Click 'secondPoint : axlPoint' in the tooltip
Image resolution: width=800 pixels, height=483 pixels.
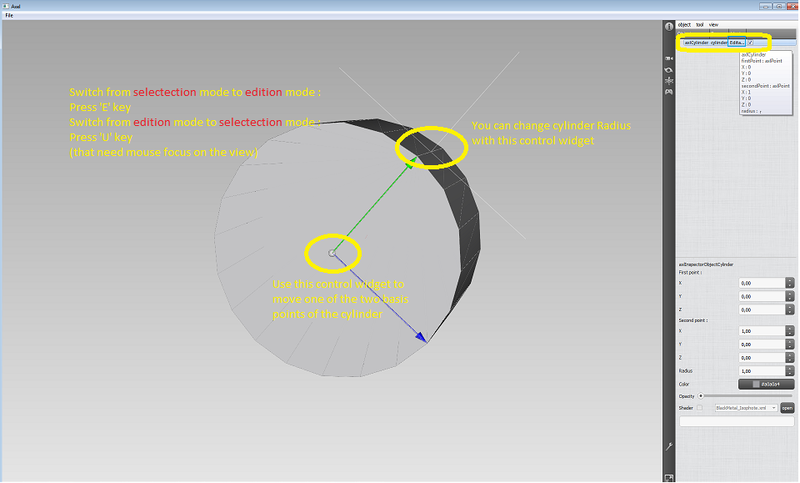coord(765,86)
